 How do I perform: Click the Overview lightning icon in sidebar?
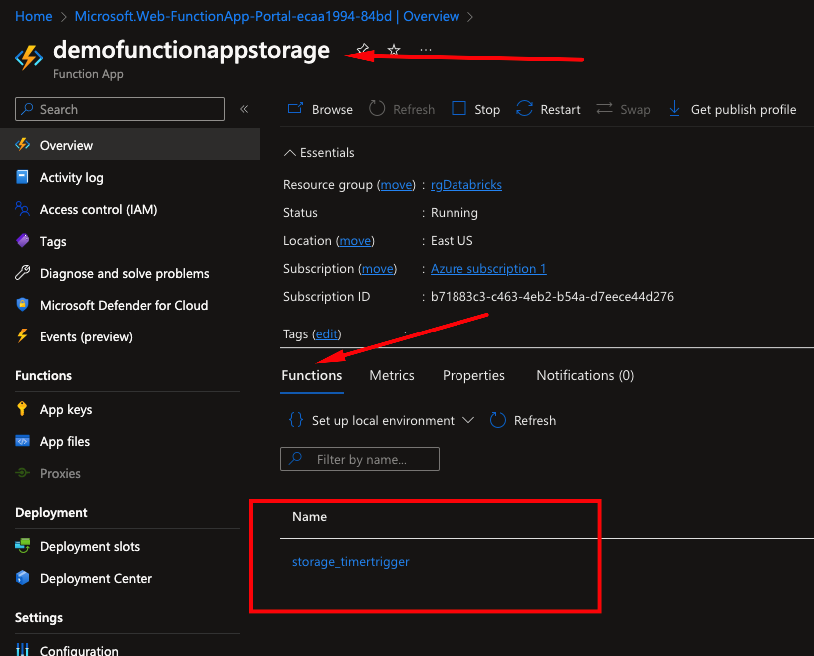tap(22, 145)
